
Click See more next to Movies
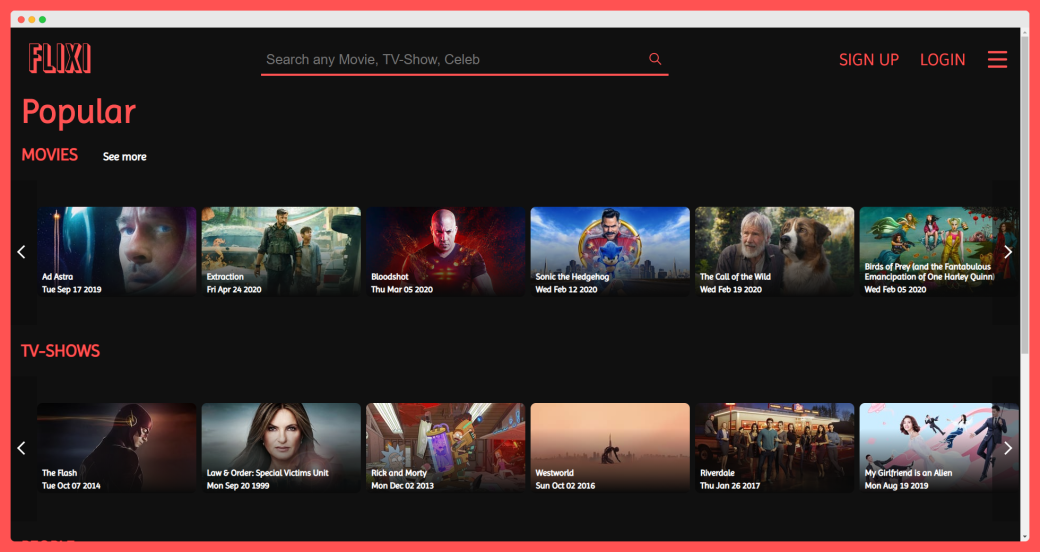pos(125,157)
